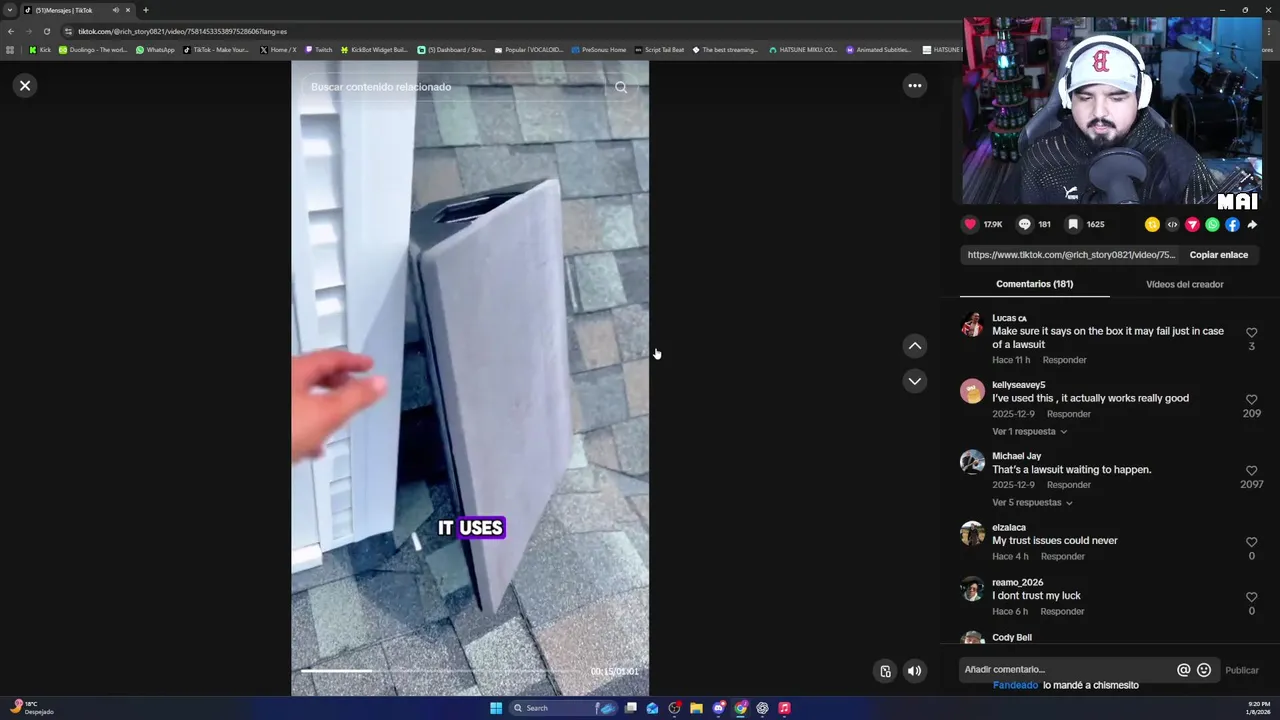This screenshot has width=1280, height=720.
Task: Open kellyseavey5's profile avatar
Action: (972, 391)
